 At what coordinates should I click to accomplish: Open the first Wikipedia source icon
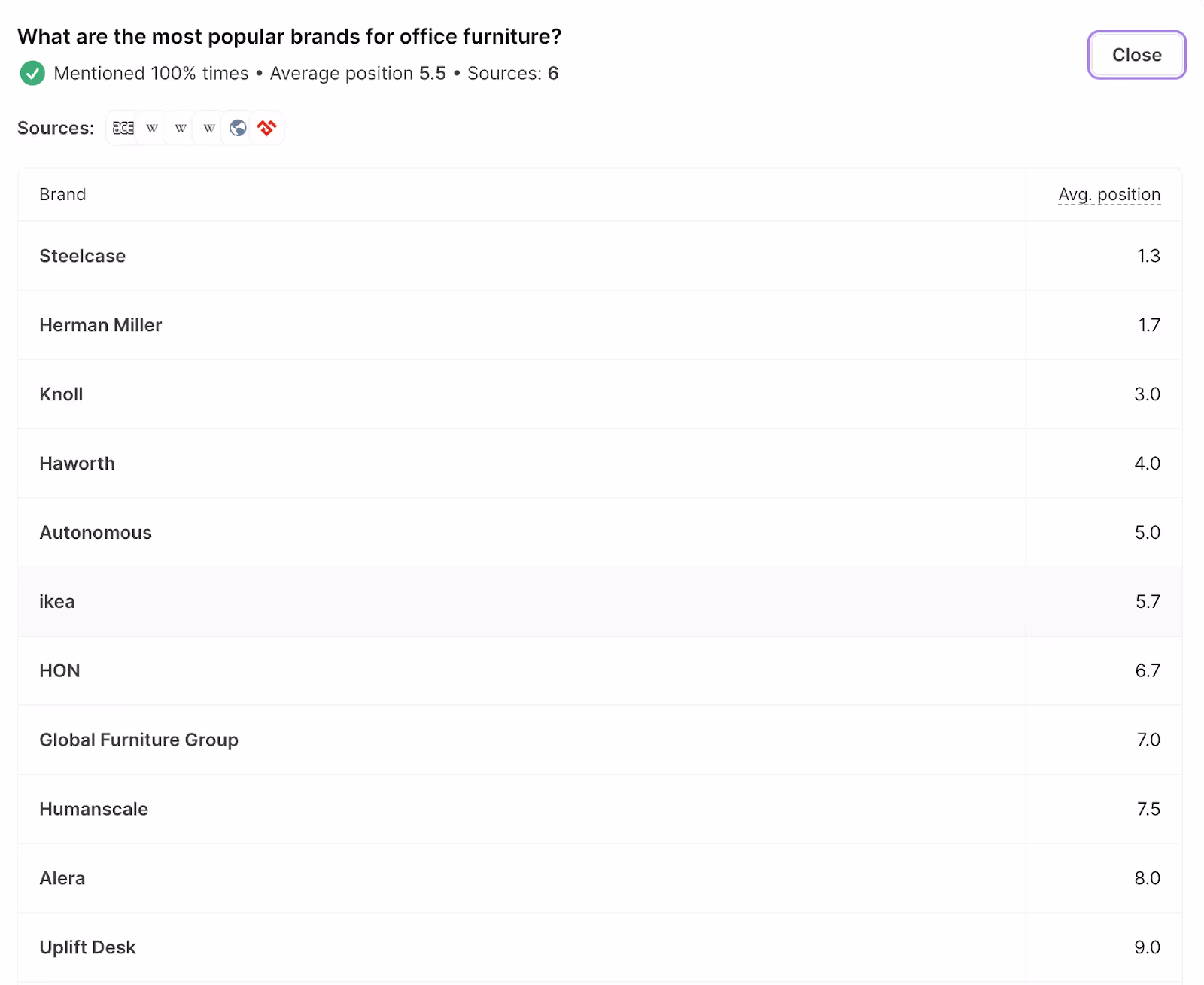click(152, 128)
